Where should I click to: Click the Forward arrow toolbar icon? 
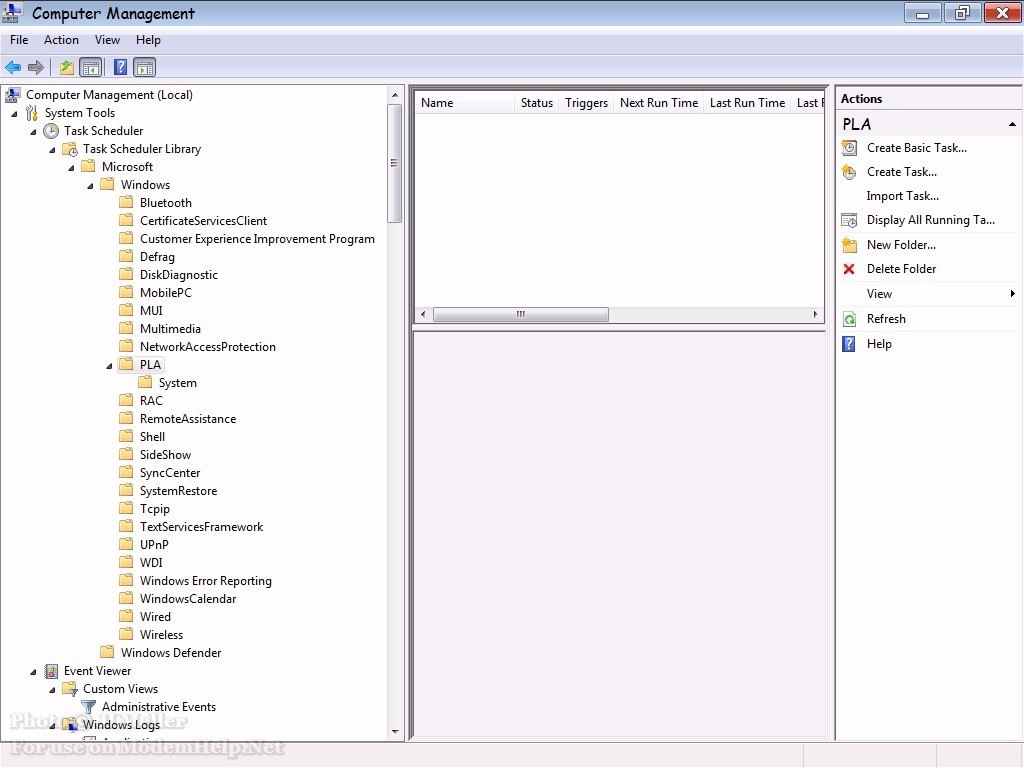[x=36, y=67]
